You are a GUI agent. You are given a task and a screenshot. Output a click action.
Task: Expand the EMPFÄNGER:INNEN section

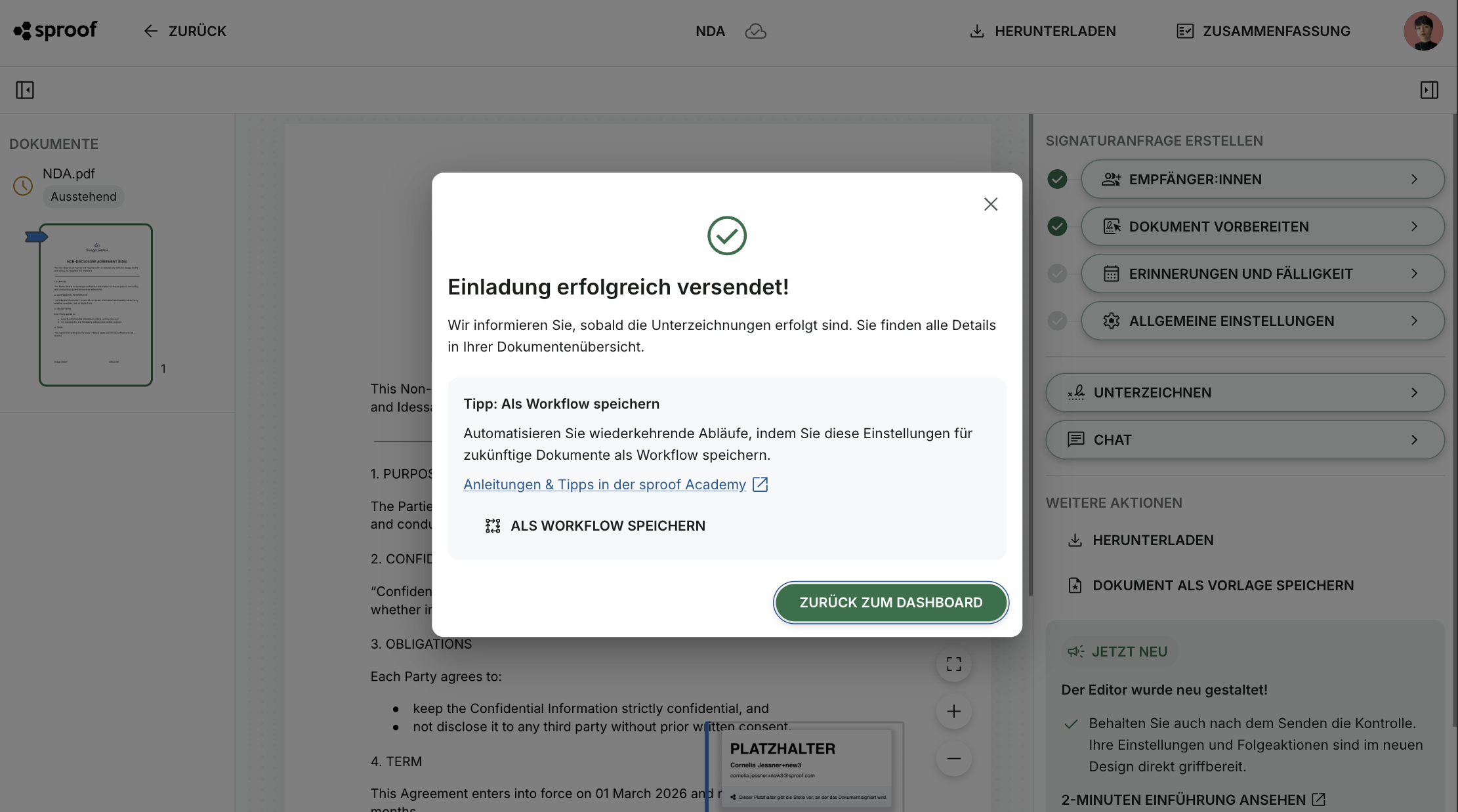point(1262,179)
